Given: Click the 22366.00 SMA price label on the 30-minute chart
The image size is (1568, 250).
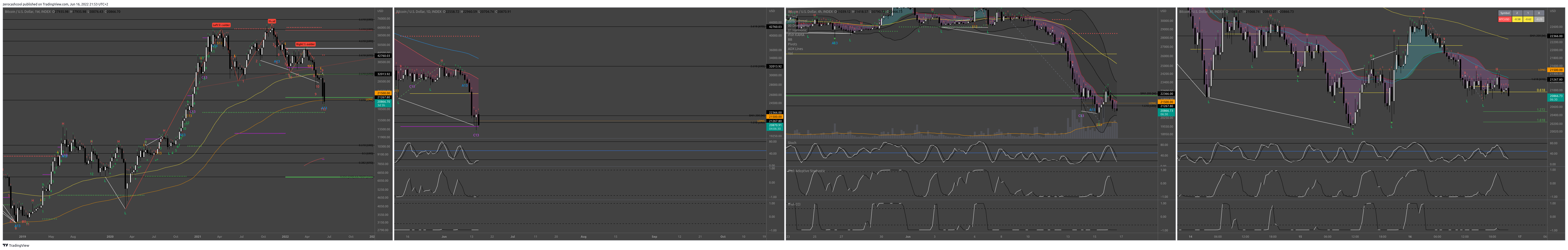Looking at the screenshot, I should click(1556, 36).
